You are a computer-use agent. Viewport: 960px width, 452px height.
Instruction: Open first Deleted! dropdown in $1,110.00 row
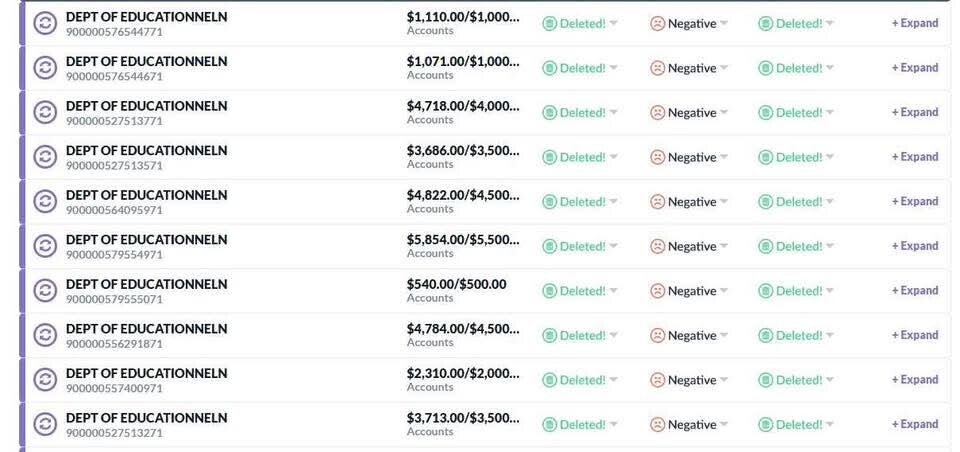tap(613, 24)
